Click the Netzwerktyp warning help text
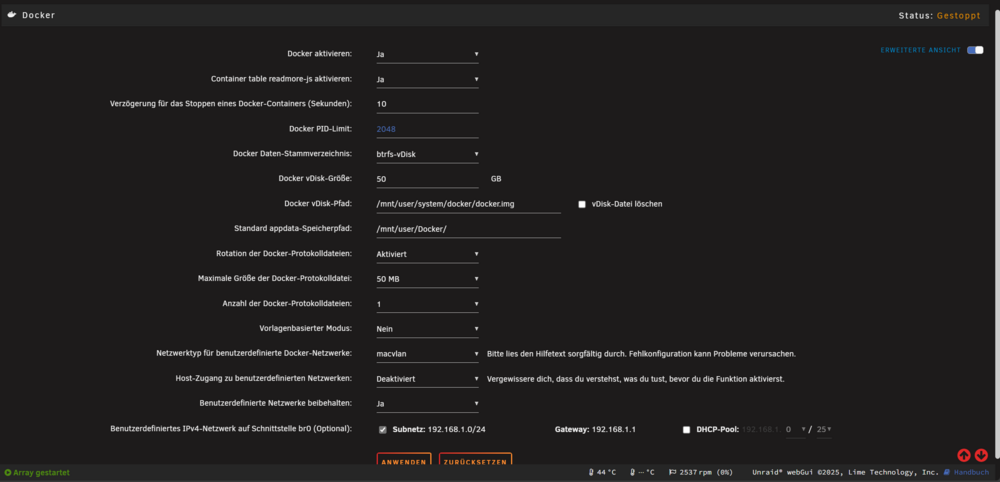Image resolution: width=1000 pixels, height=482 pixels. pos(642,353)
